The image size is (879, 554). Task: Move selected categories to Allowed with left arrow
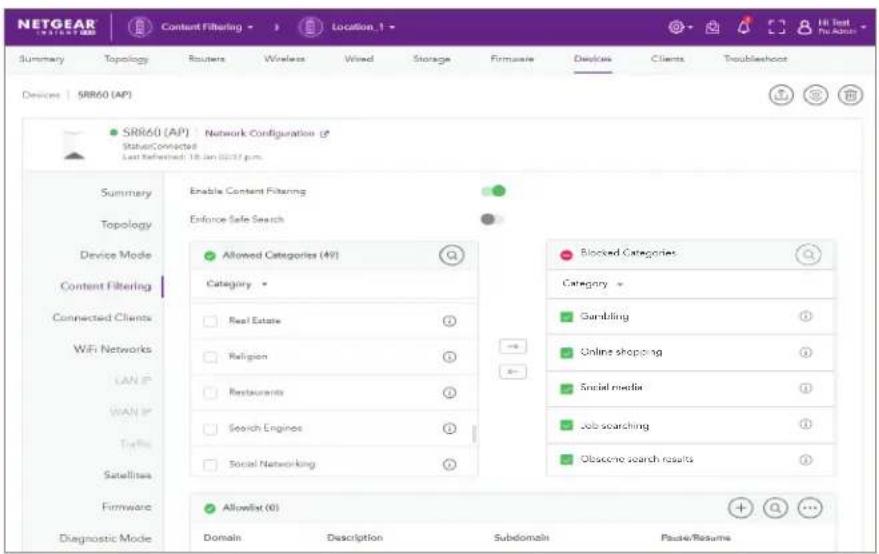tap(512, 372)
